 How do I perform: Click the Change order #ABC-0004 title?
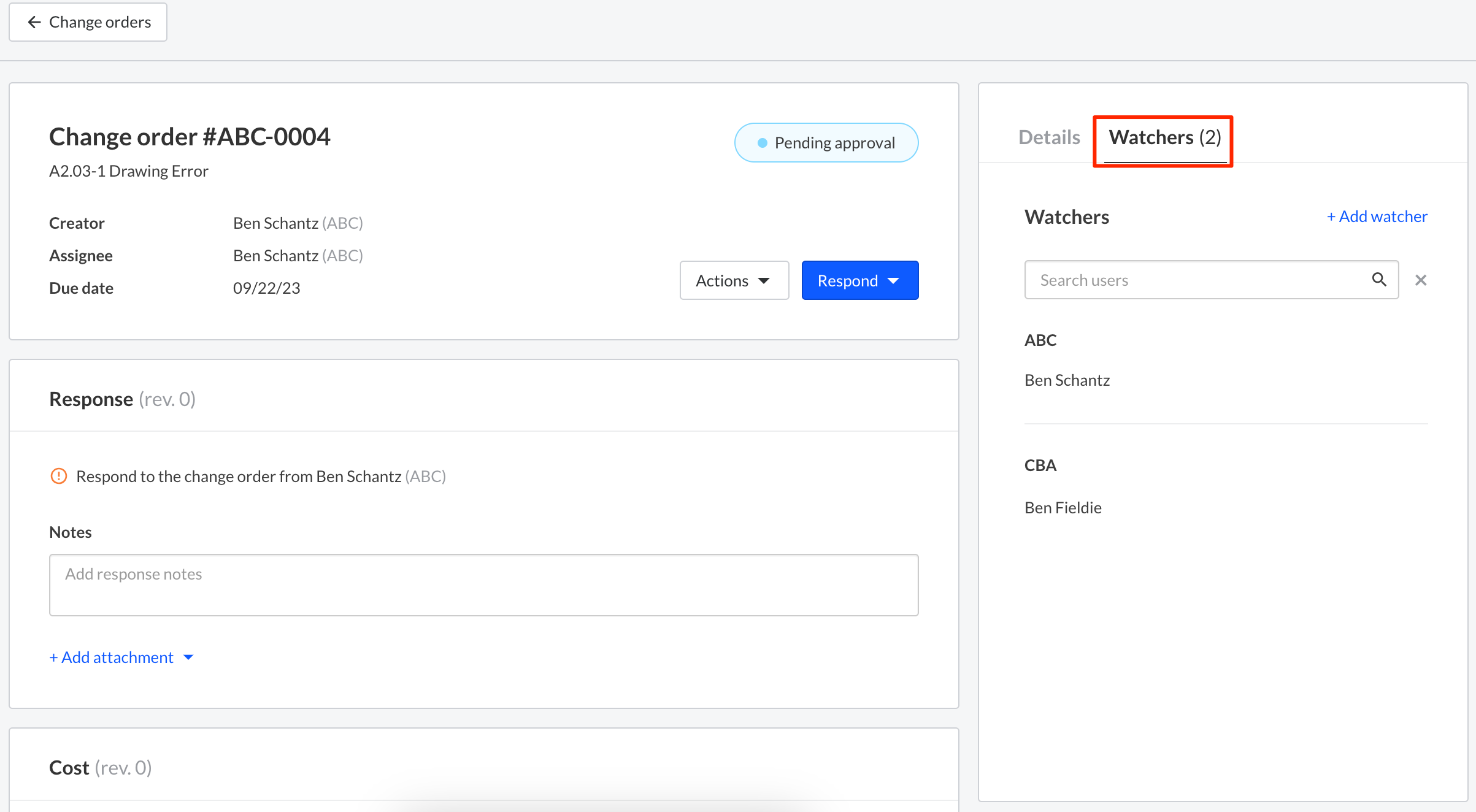pos(190,137)
